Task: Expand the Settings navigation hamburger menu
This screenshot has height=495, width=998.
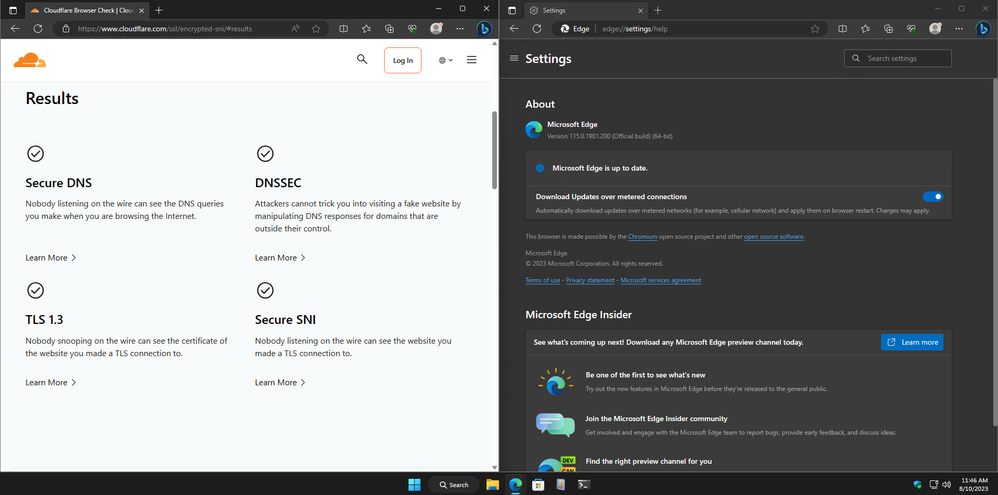Action: coord(514,58)
